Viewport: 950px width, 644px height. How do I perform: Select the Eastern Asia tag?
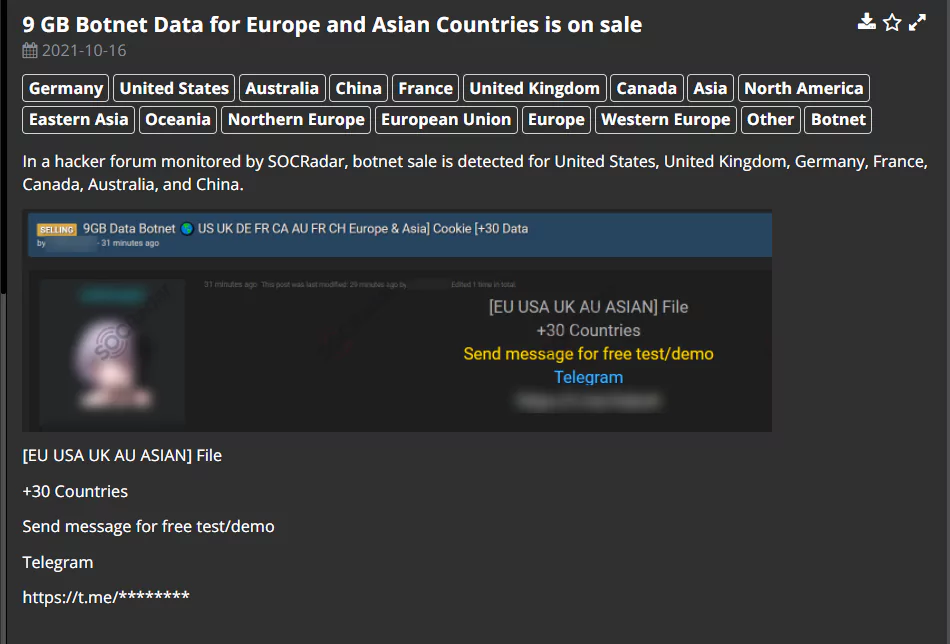(78, 120)
